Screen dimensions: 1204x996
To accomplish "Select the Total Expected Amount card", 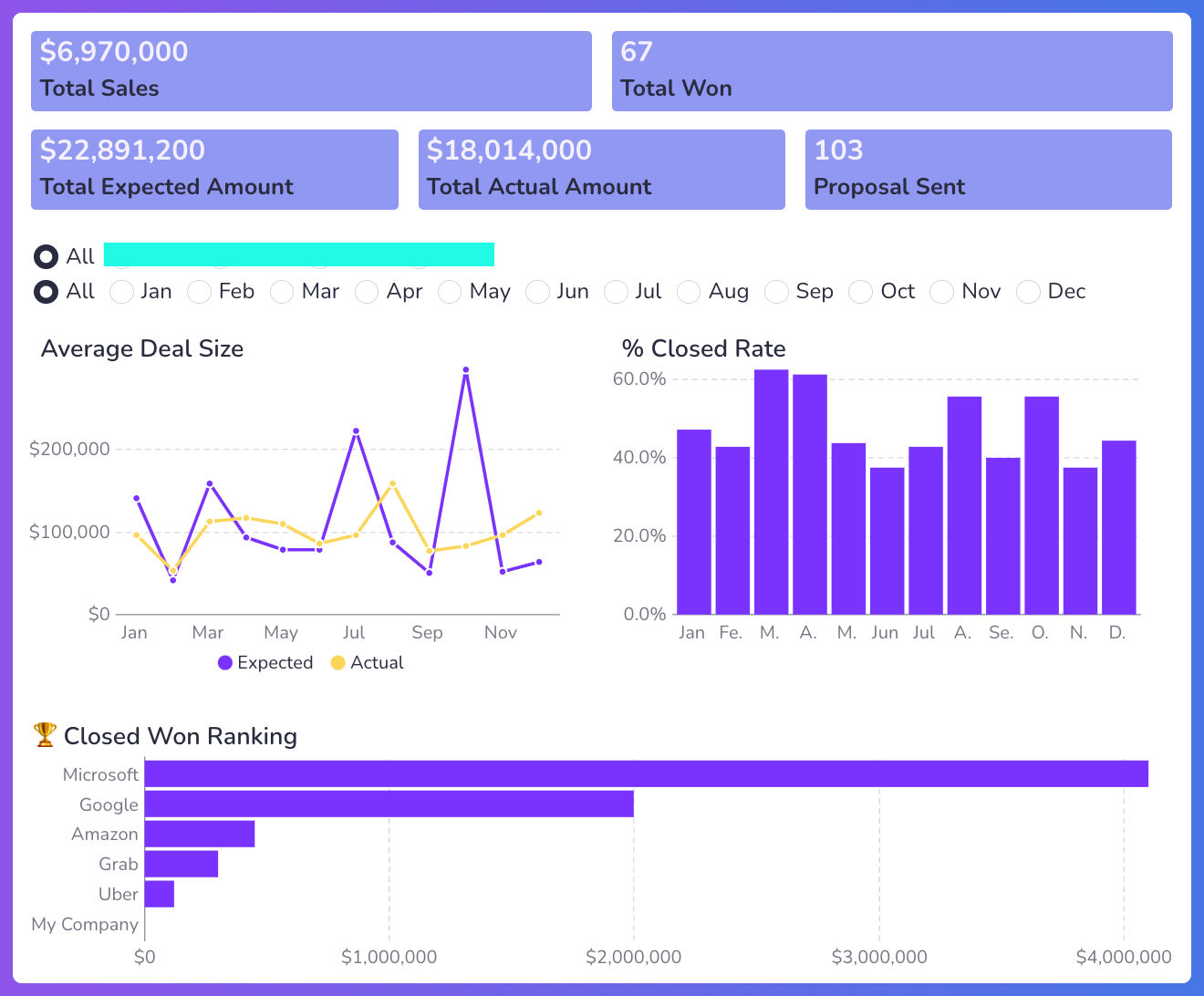I will point(214,170).
